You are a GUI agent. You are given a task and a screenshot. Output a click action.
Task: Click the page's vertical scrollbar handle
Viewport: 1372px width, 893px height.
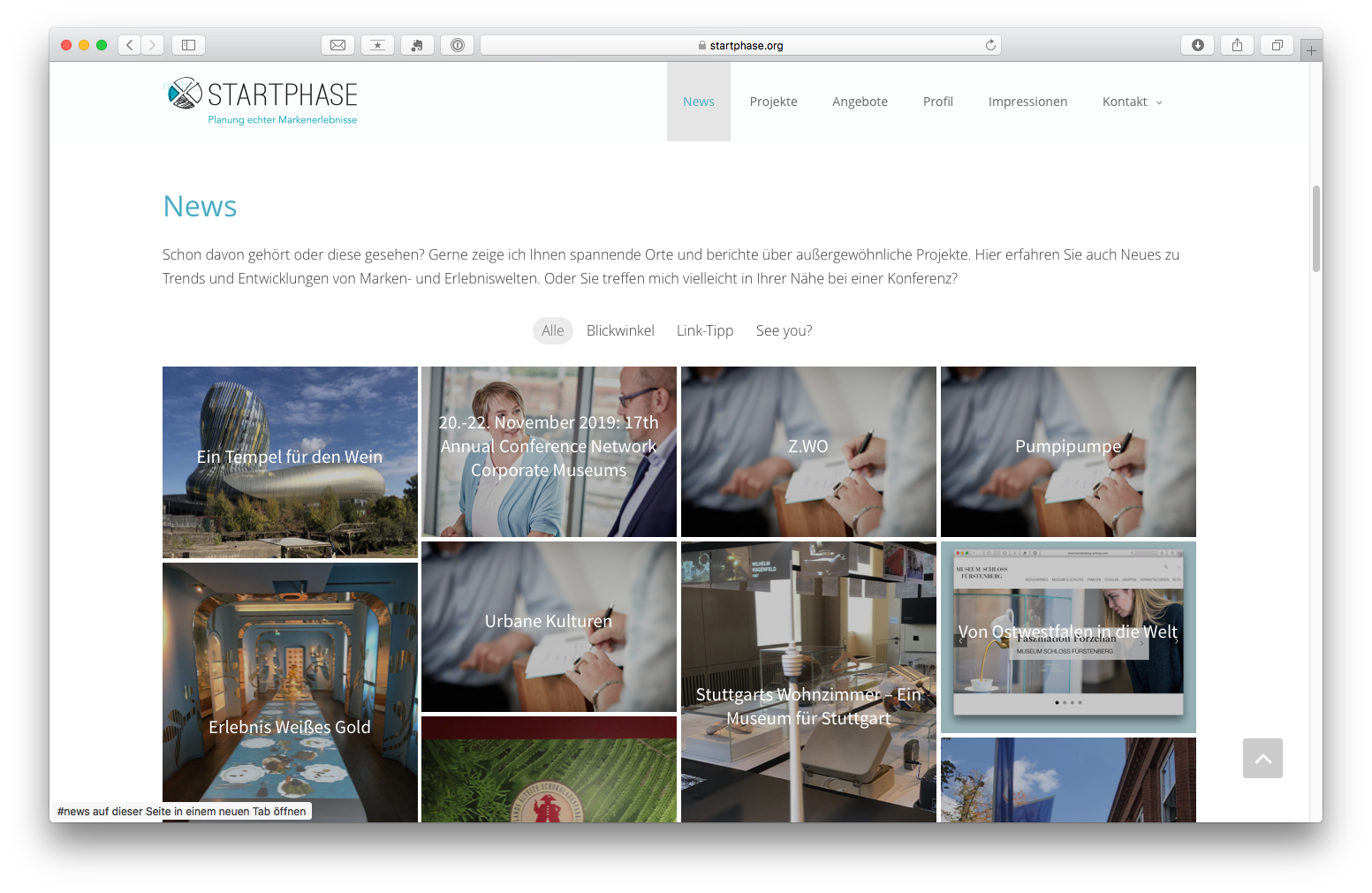(1316, 228)
